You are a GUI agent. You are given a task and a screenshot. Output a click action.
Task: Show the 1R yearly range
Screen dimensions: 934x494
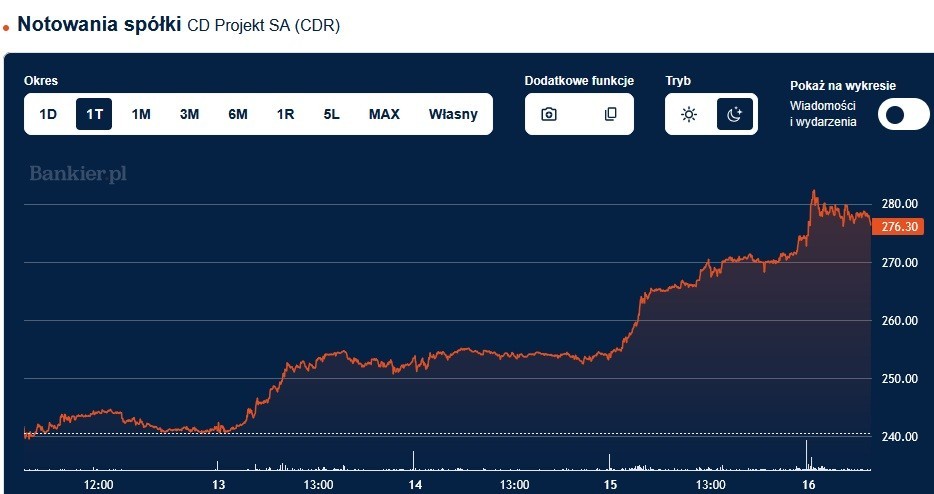[x=285, y=114]
